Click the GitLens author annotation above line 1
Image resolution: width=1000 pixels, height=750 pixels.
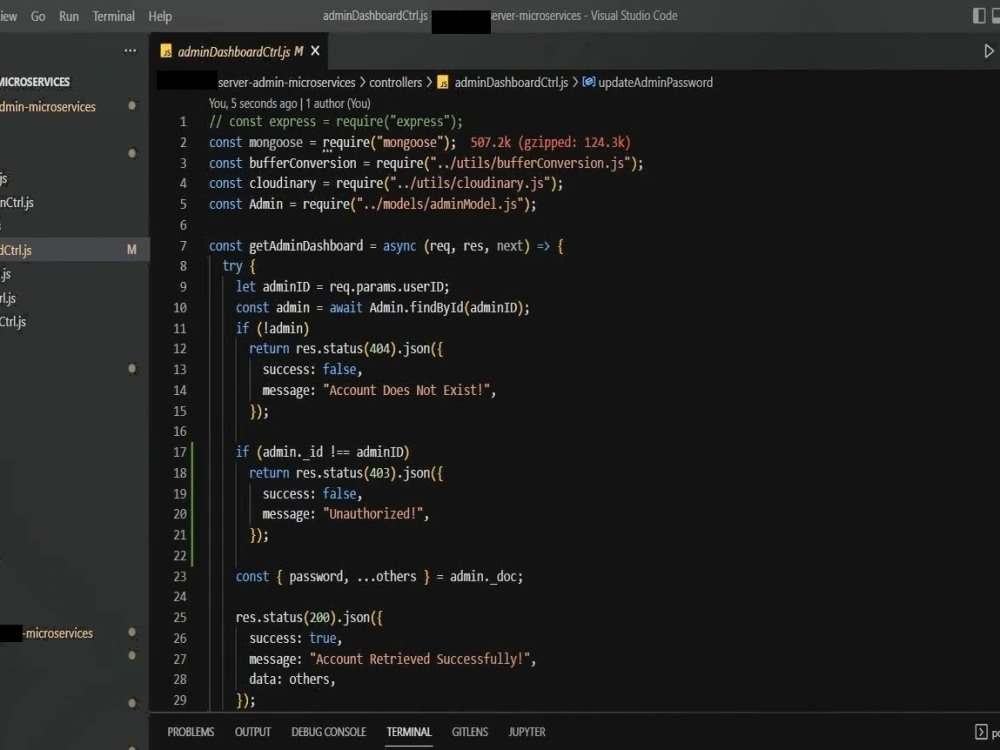point(290,103)
